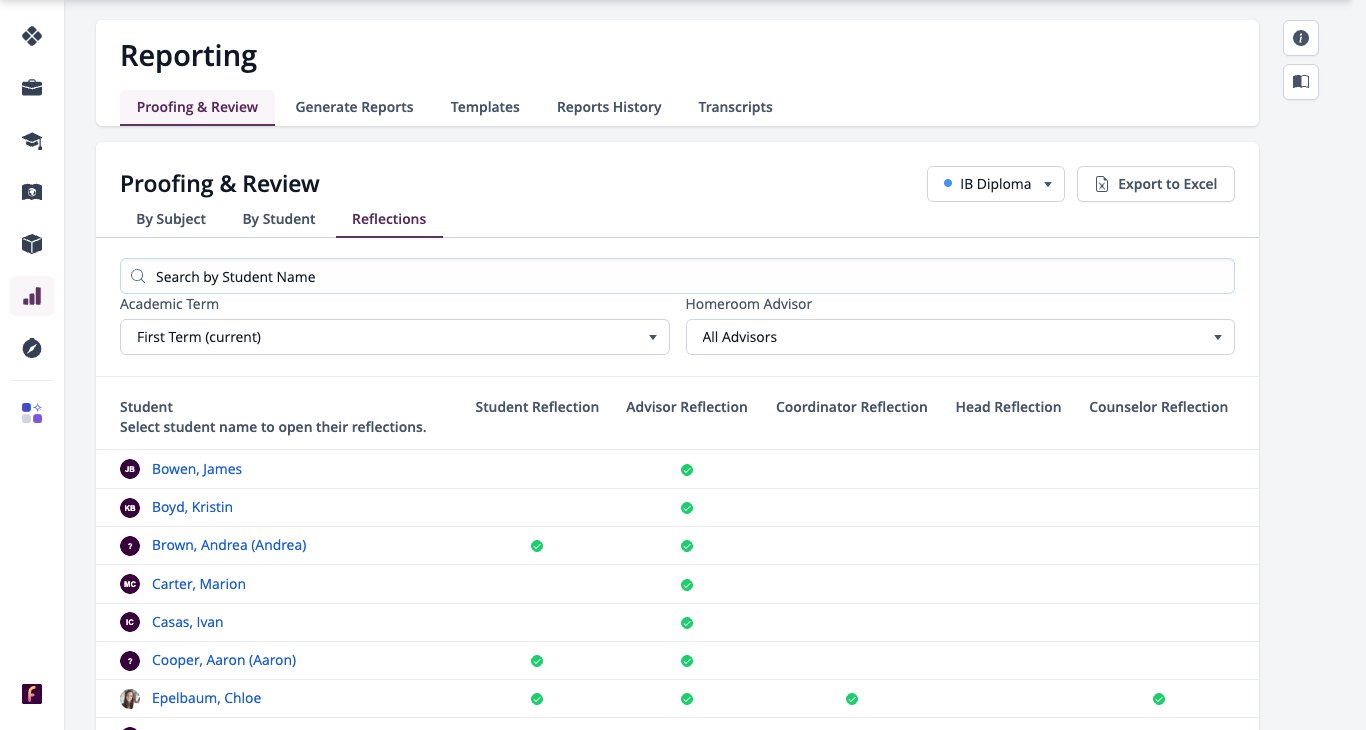Viewport: 1366px width, 730px height.
Task: Click Andrea Brown's Student Reflection checkmark
Action: coord(537,546)
